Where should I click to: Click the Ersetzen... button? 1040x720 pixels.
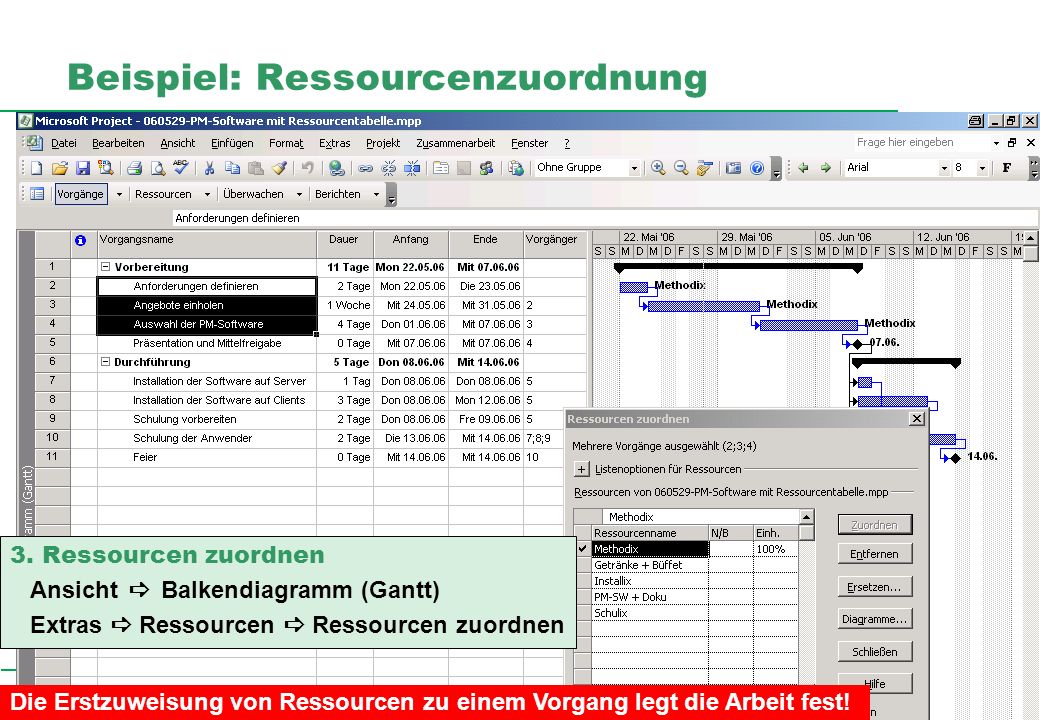tap(874, 587)
